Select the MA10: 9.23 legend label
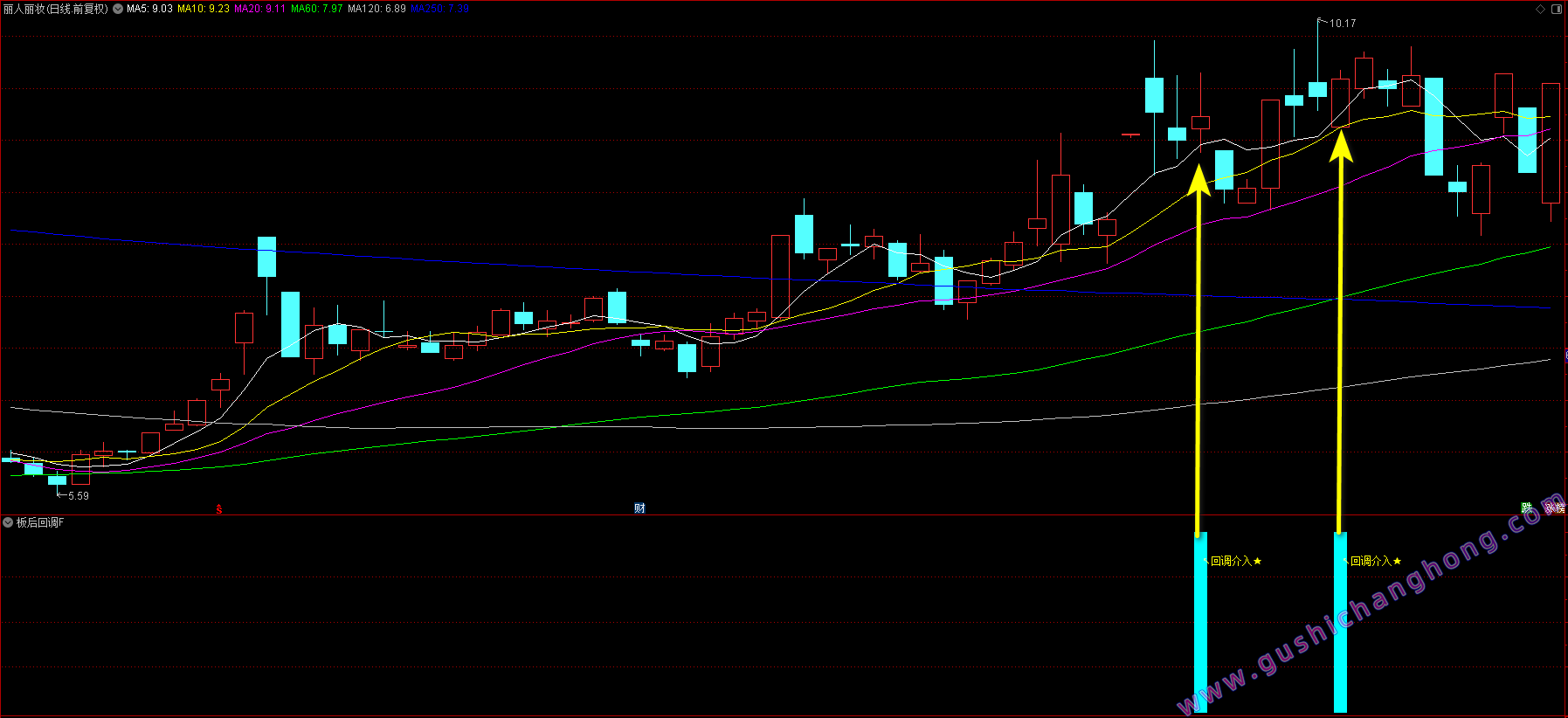The height and width of the screenshot is (718, 1568). [x=204, y=9]
